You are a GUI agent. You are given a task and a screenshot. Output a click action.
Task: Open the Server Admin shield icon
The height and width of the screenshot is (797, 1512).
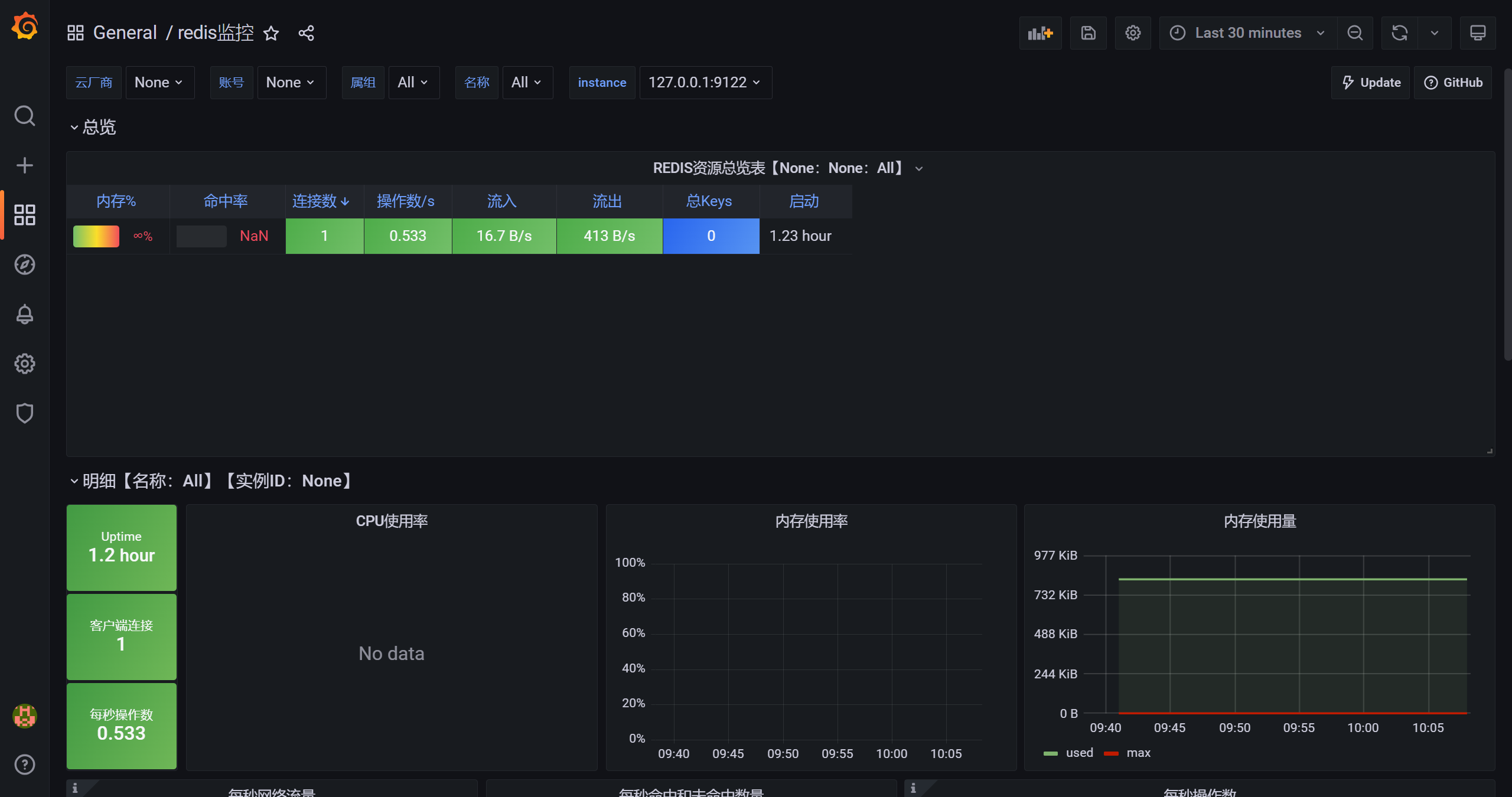point(25,413)
